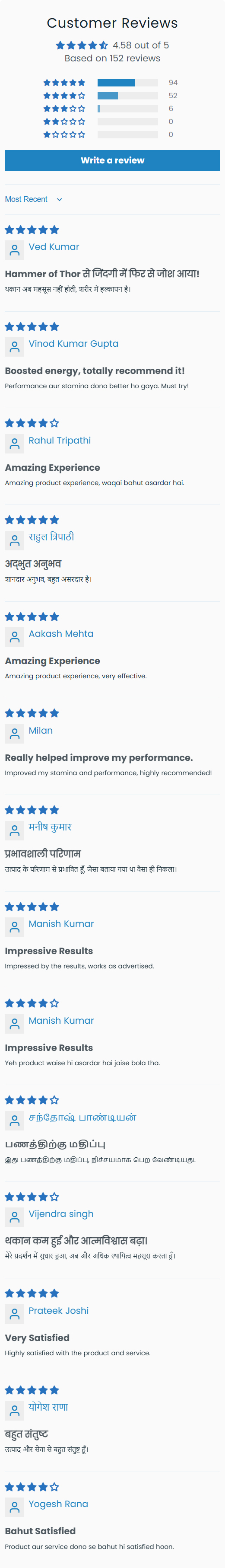Click the five-star histogram bar showing 94
The image size is (225, 1568).
tap(128, 83)
